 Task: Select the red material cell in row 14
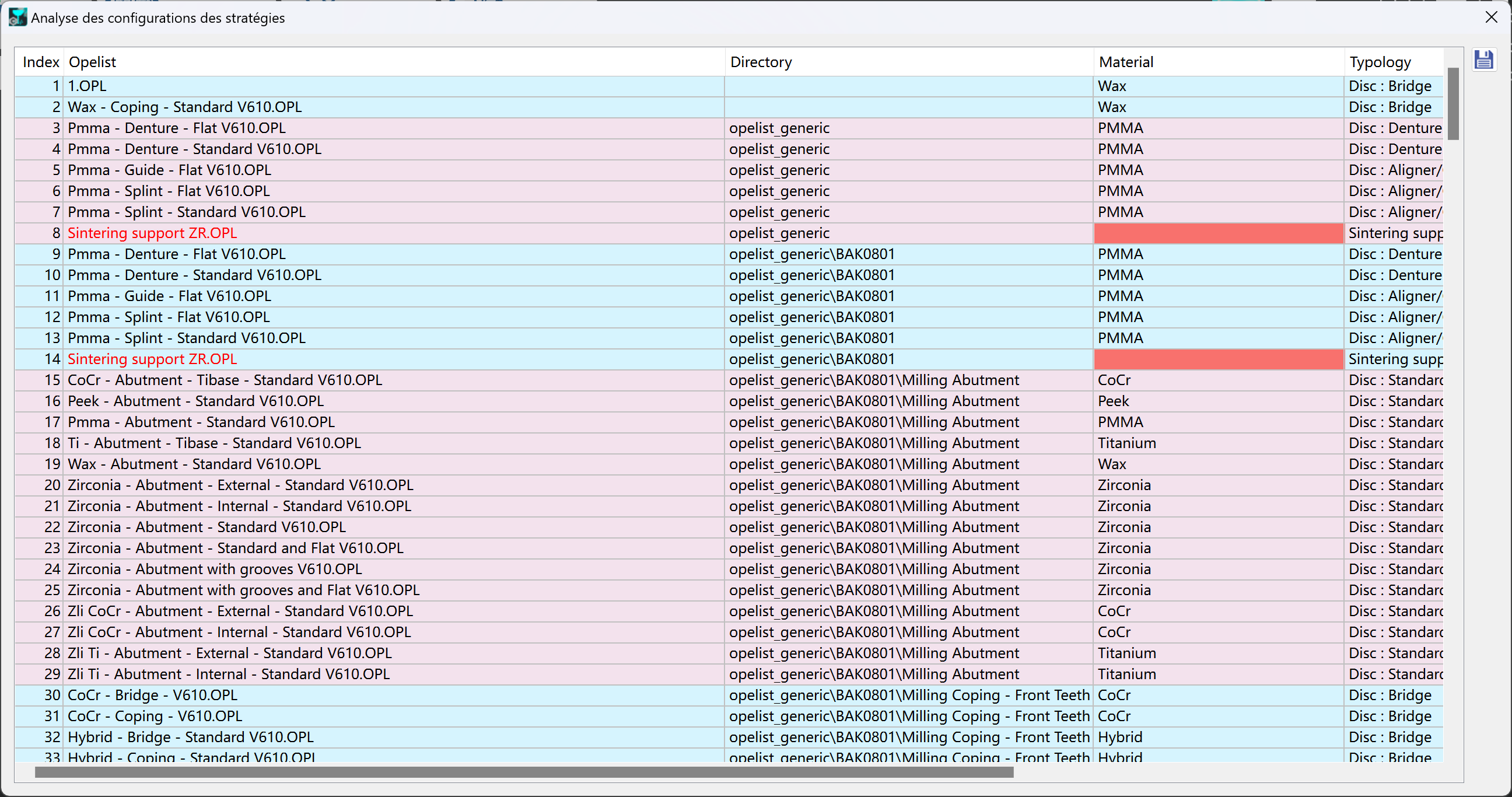1219,359
